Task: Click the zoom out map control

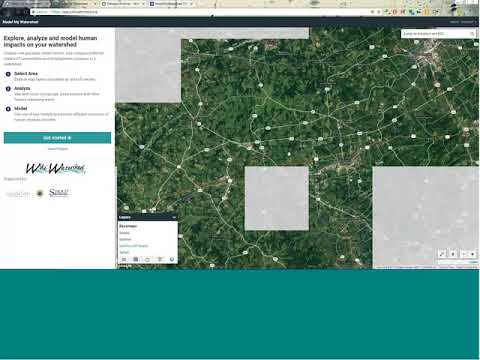Action: [x=464, y=254]
